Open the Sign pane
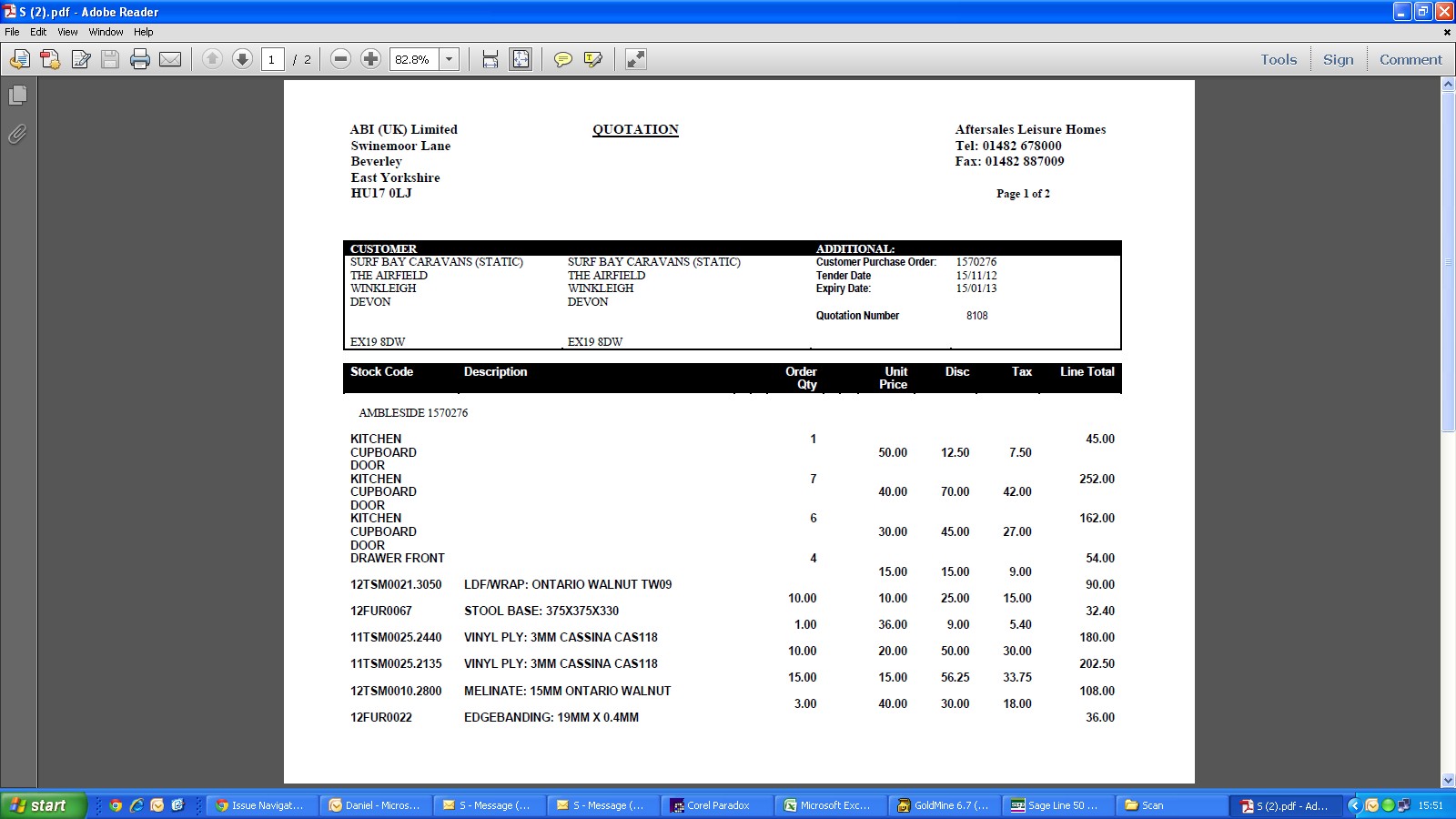 point(1338,60)
